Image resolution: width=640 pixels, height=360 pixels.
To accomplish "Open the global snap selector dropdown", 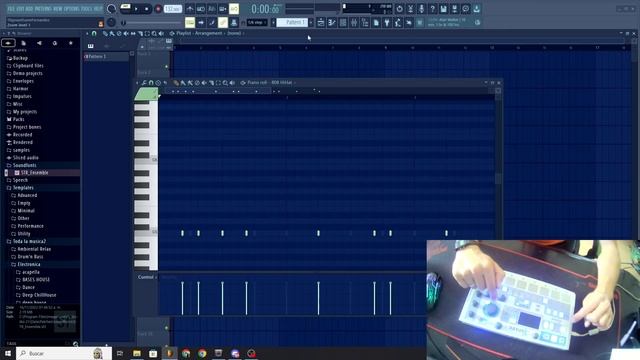I will click(x=257, y=22).
